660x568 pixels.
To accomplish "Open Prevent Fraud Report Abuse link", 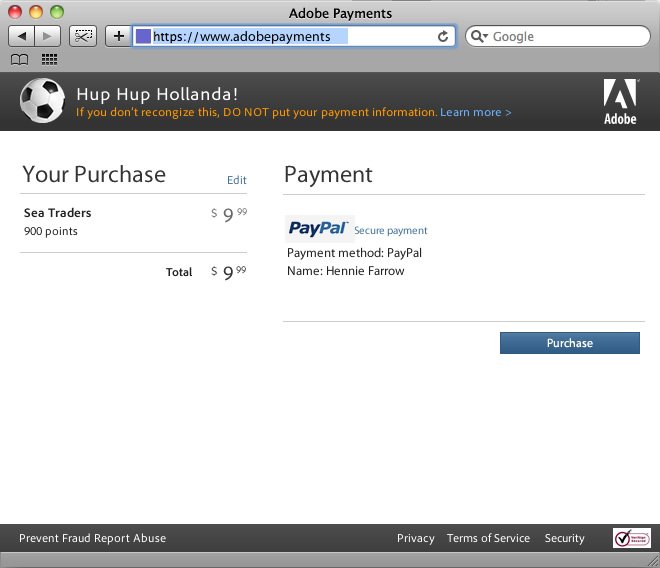I will (93, 538).
